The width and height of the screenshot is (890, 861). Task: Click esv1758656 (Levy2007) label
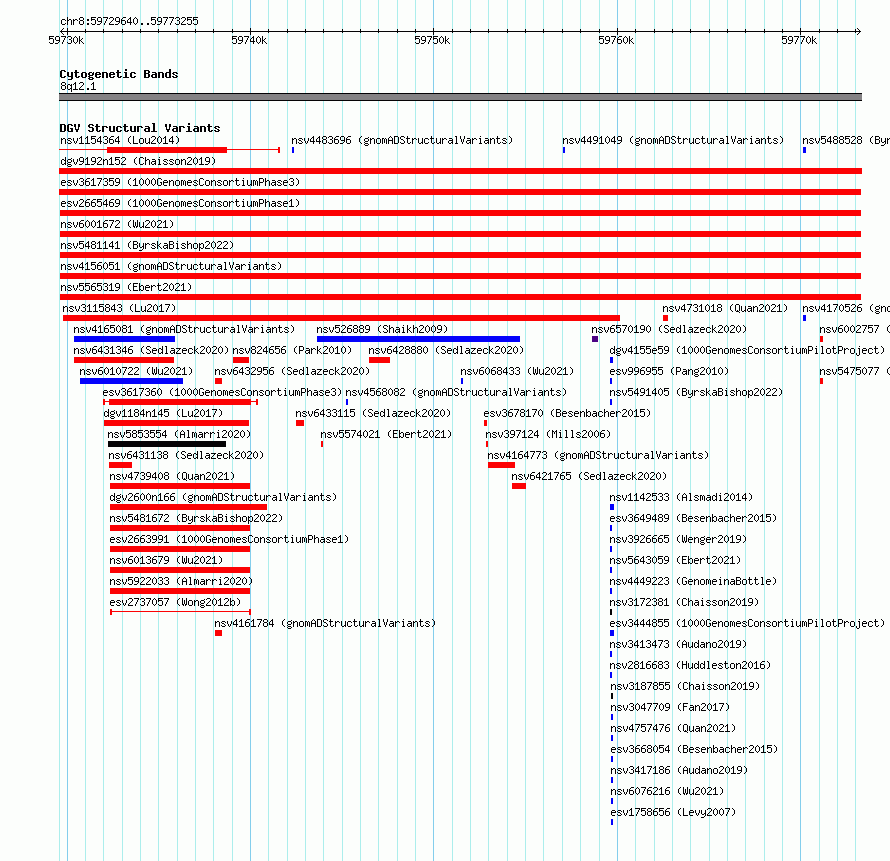click(673, 812)
